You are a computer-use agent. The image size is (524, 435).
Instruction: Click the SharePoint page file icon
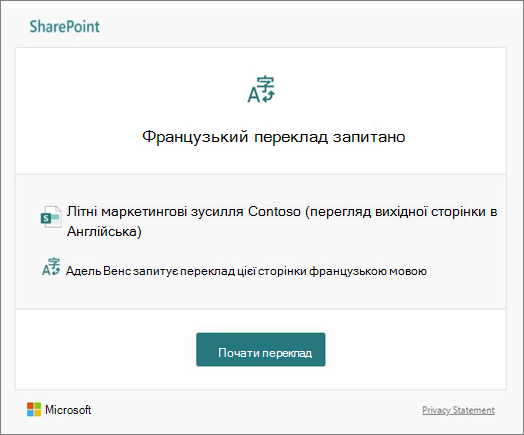coord(51,216)
